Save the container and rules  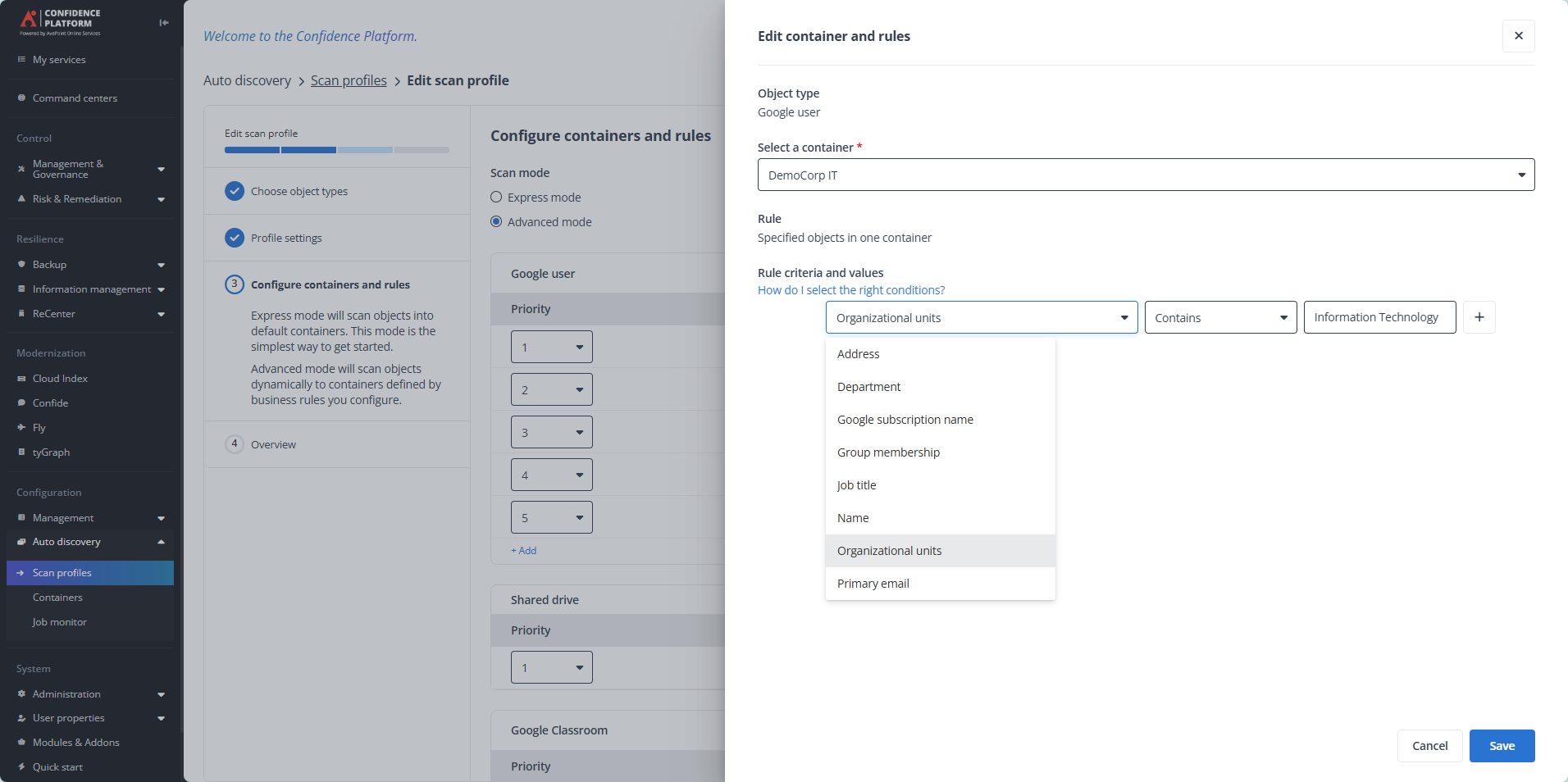point(1501,746)
